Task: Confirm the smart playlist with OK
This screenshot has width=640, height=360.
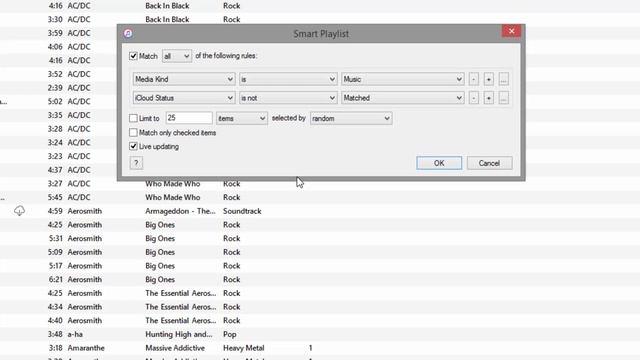Action: click(x=439, y=163)
